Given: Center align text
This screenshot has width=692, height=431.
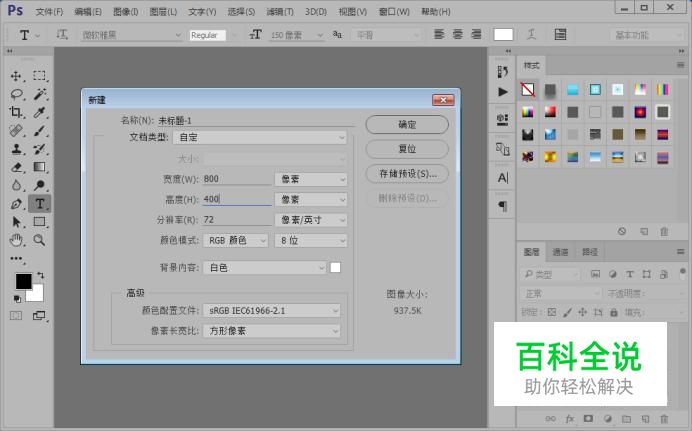Looking at the screenshot, I should click(458, 34).
